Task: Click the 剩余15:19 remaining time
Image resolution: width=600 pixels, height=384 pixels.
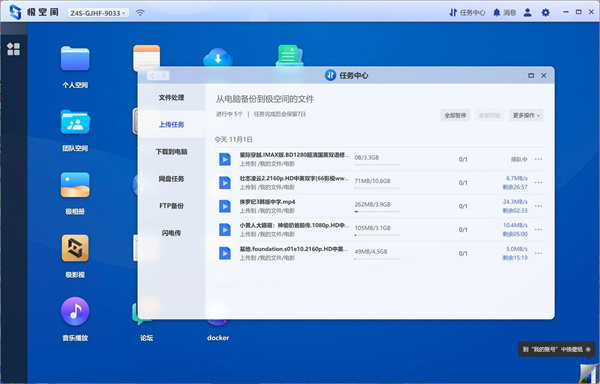Action: click(x=515, y=258)
